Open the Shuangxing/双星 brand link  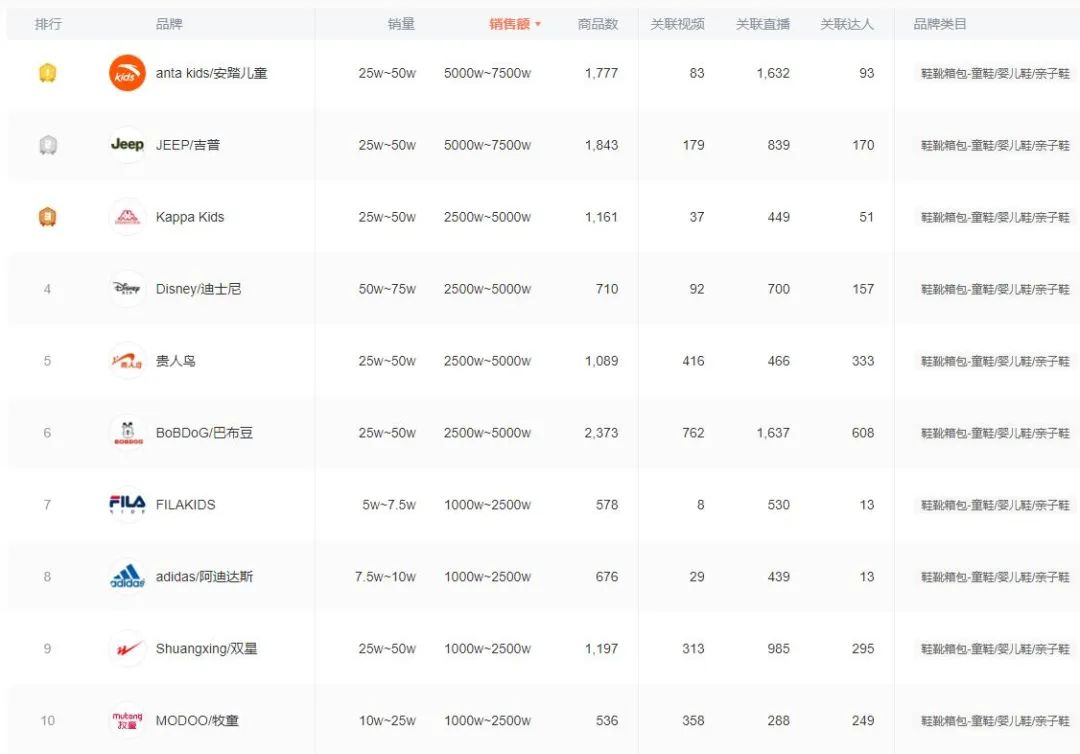[207, 649]
